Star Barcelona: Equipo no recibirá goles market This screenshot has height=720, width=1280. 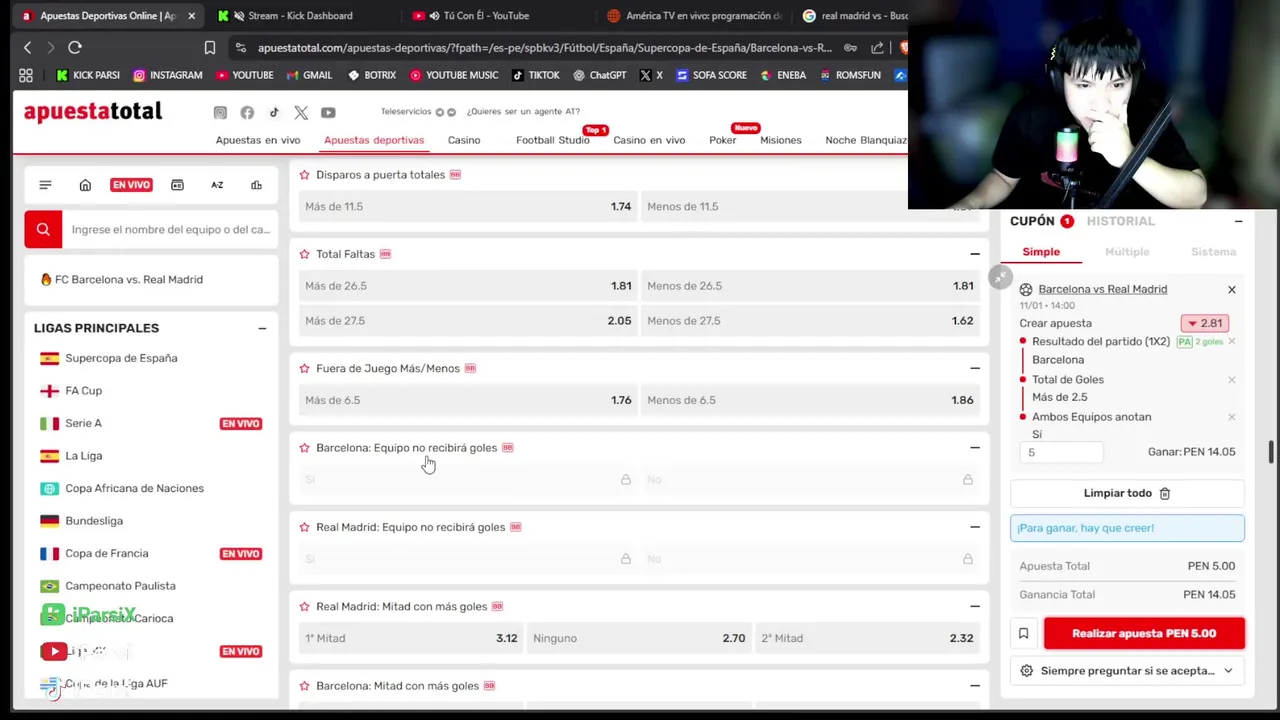305,448
